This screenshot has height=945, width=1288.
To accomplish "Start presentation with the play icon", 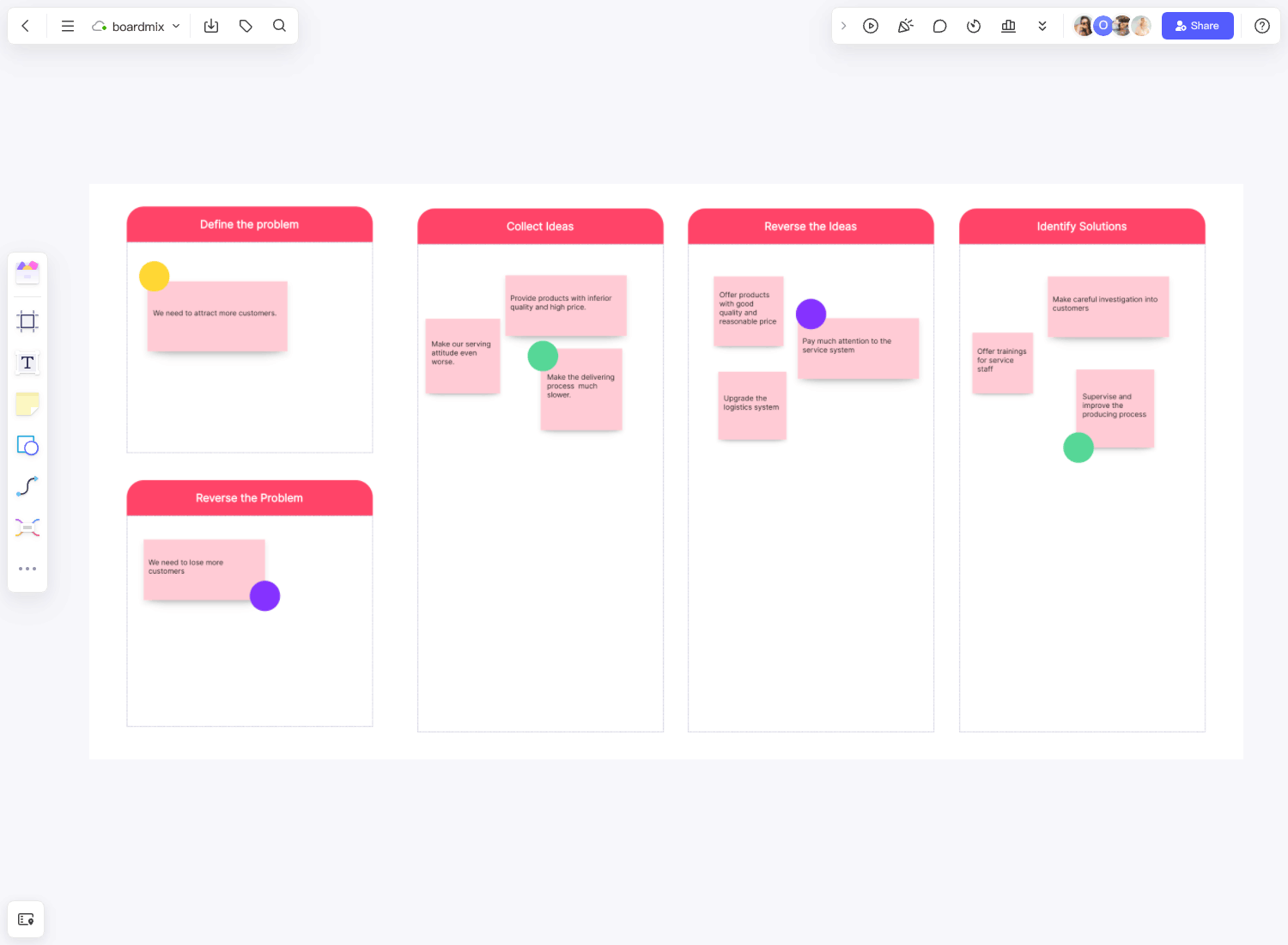I will tap(871, 26).
